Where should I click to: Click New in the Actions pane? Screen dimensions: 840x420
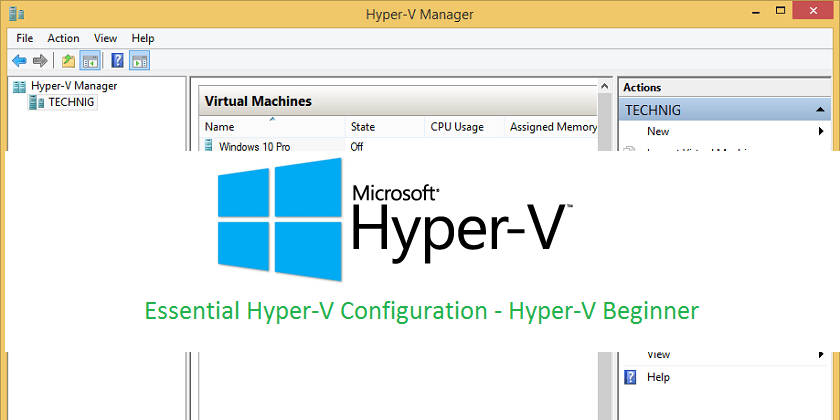pos(658,131)
